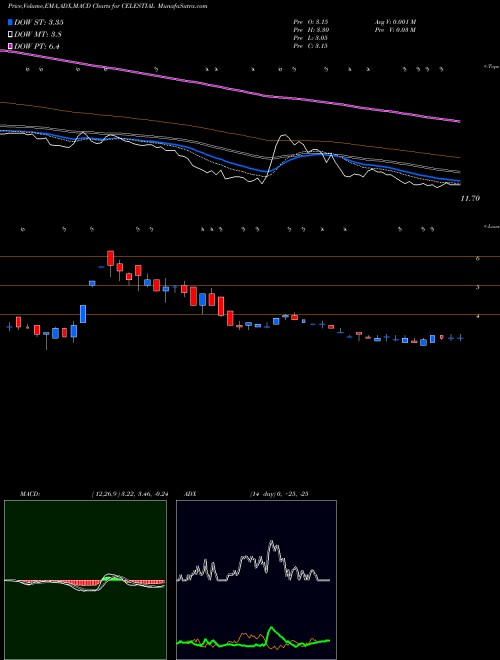Click the Pre O: 3.15 value
500x660 pixels.
pos(311,22)
